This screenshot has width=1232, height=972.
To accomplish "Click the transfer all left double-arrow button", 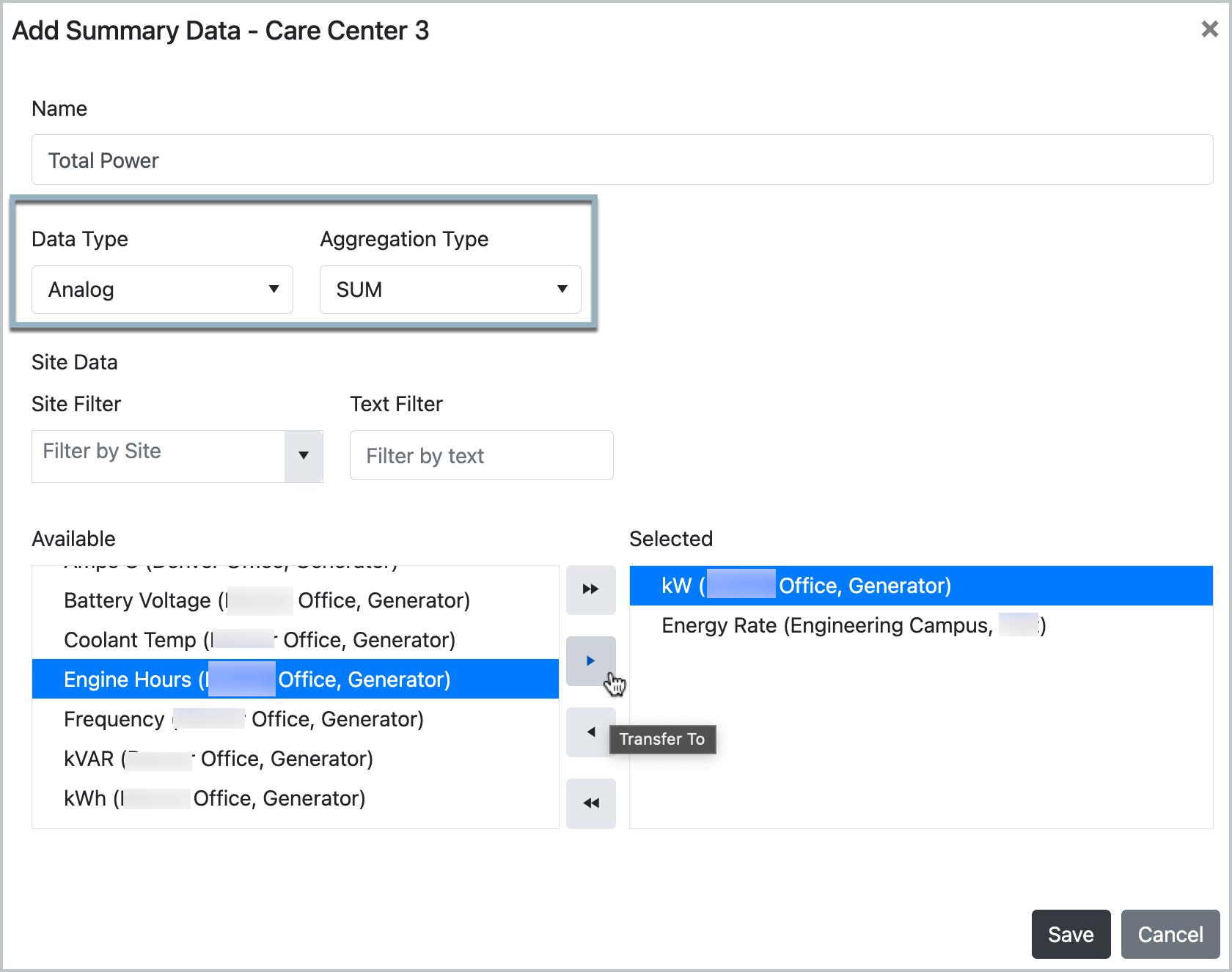I will [x=590, y=803].
